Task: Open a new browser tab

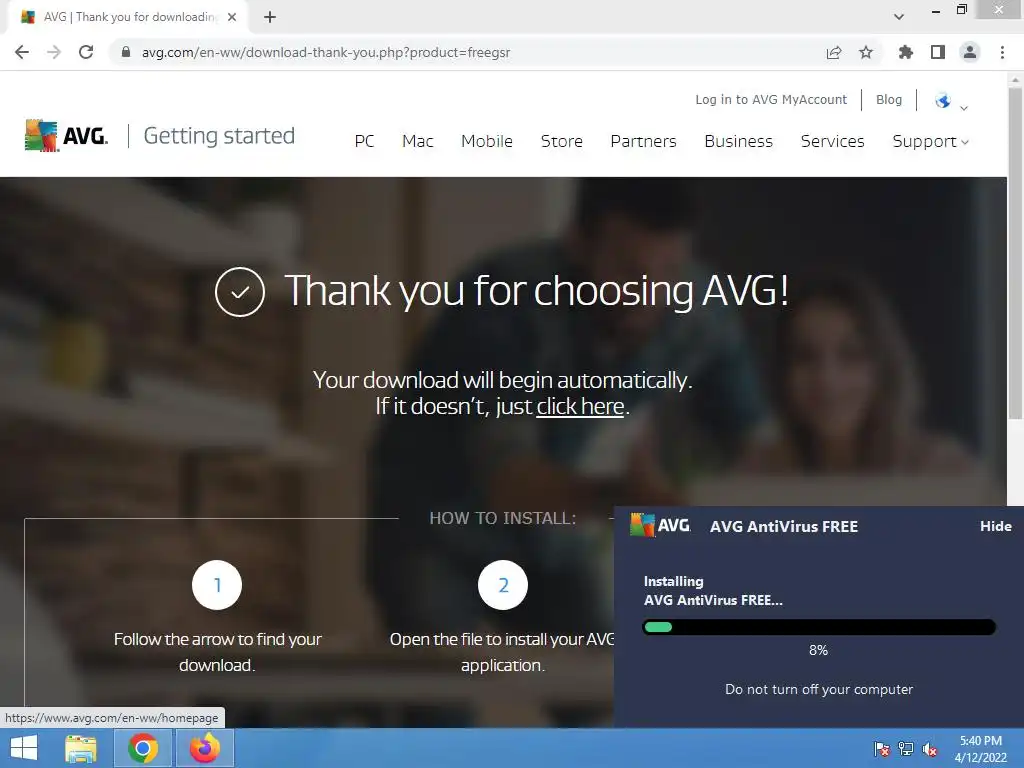Action: (270, 17)
